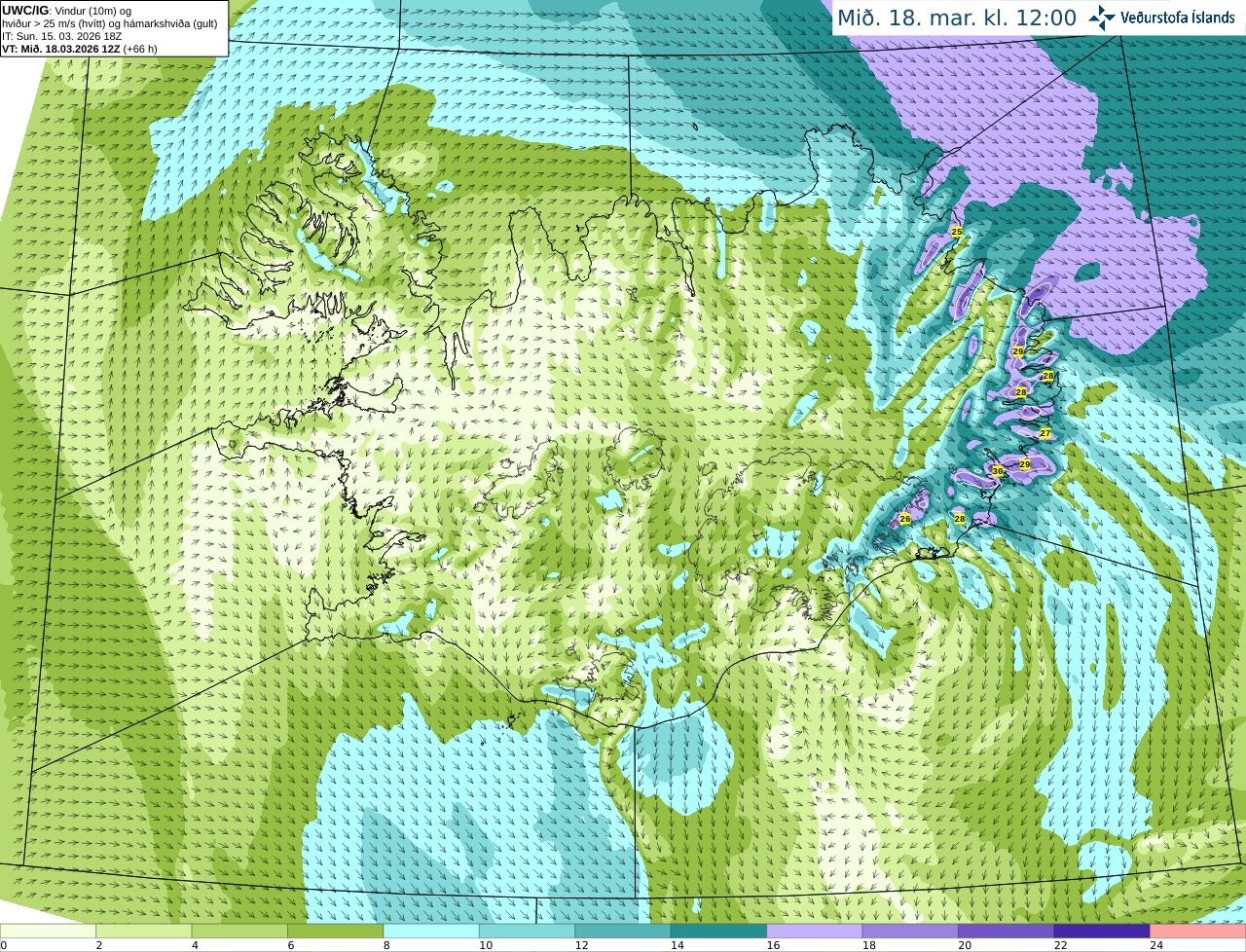Image resolution: width=1246 pixels, height=952 pixels.
Task: Click the legend scale number 24
Action: (1156, 945)
